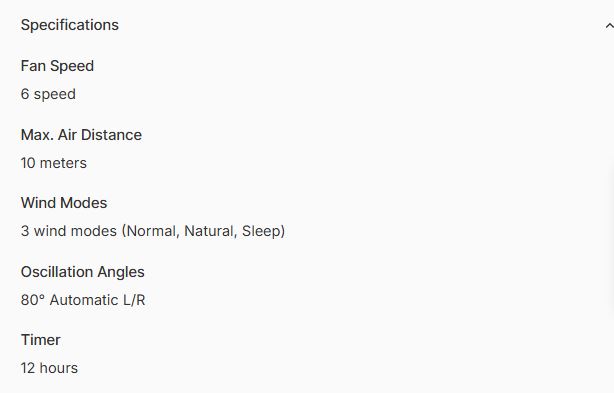Click the 80° oscillation value
This screenshot has height=393, width=614.
pos(33,300)
